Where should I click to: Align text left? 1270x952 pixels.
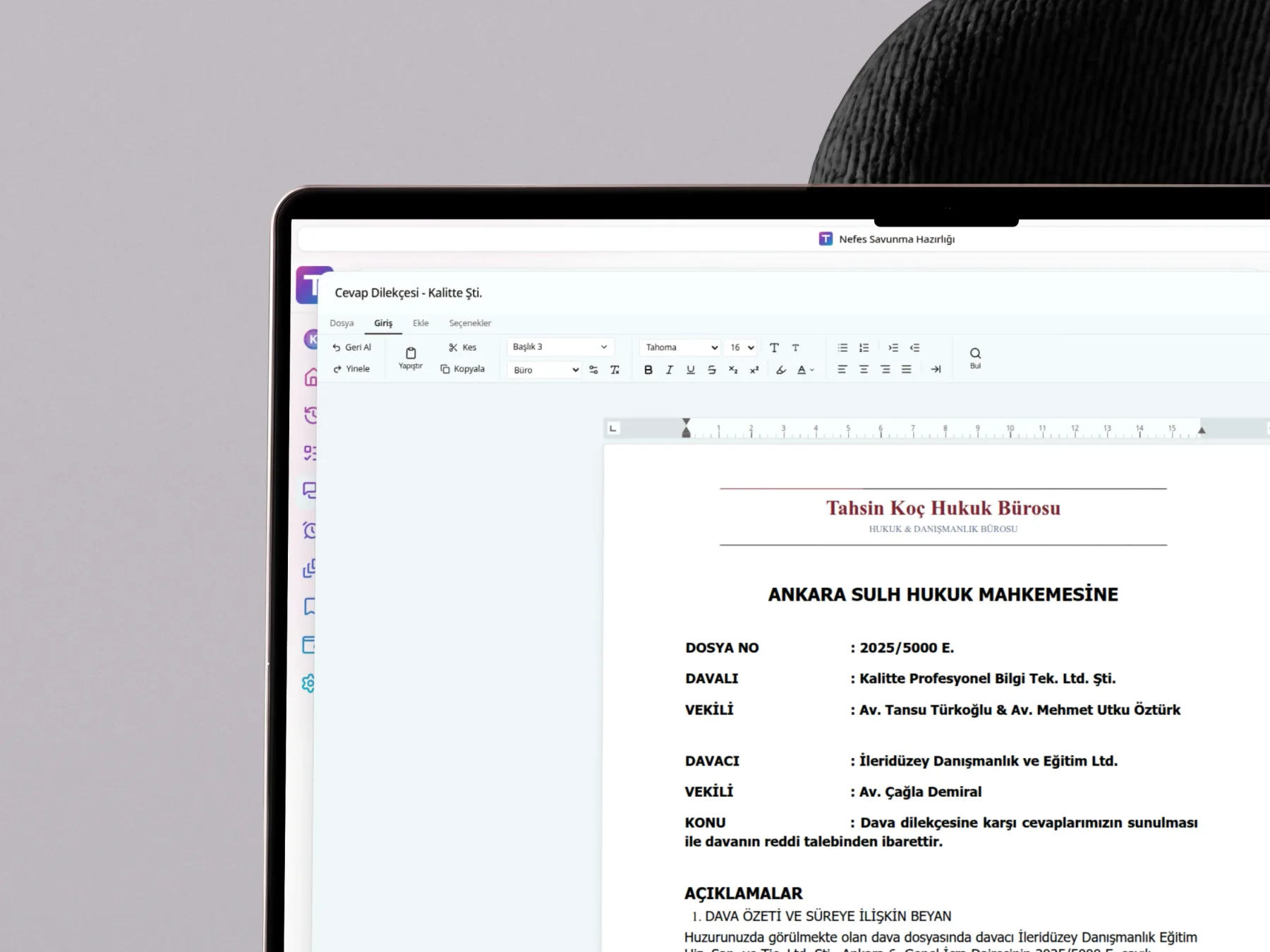tap(842, 369)
